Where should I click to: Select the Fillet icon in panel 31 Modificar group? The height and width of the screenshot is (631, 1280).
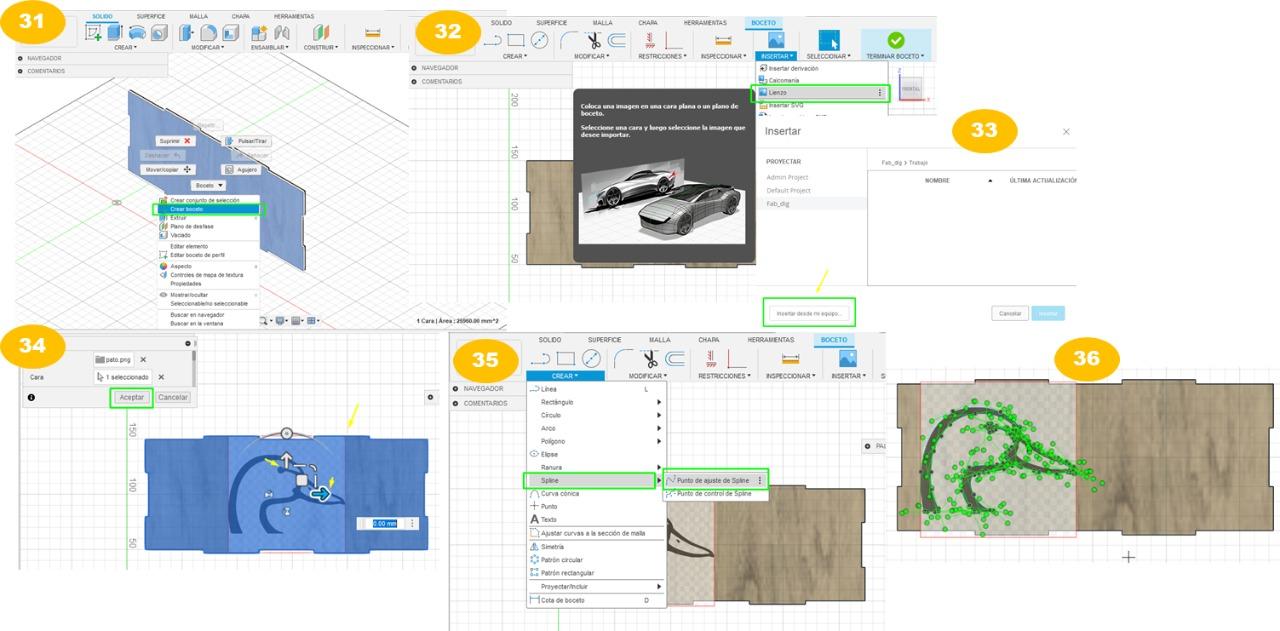point(207,32)
